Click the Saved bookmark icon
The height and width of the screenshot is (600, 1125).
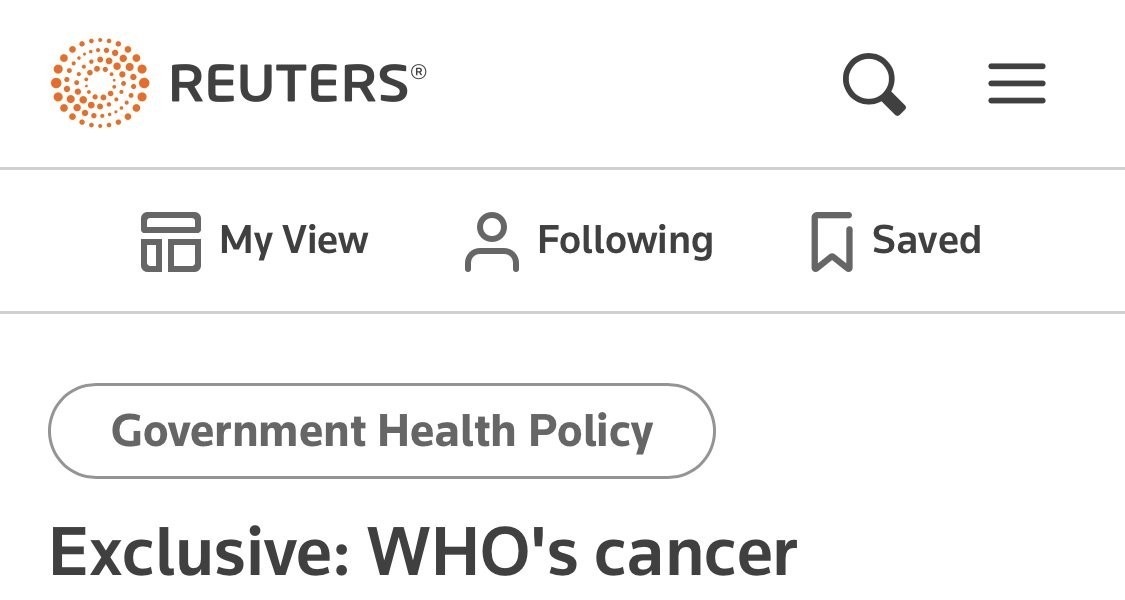tap(831, 241)
